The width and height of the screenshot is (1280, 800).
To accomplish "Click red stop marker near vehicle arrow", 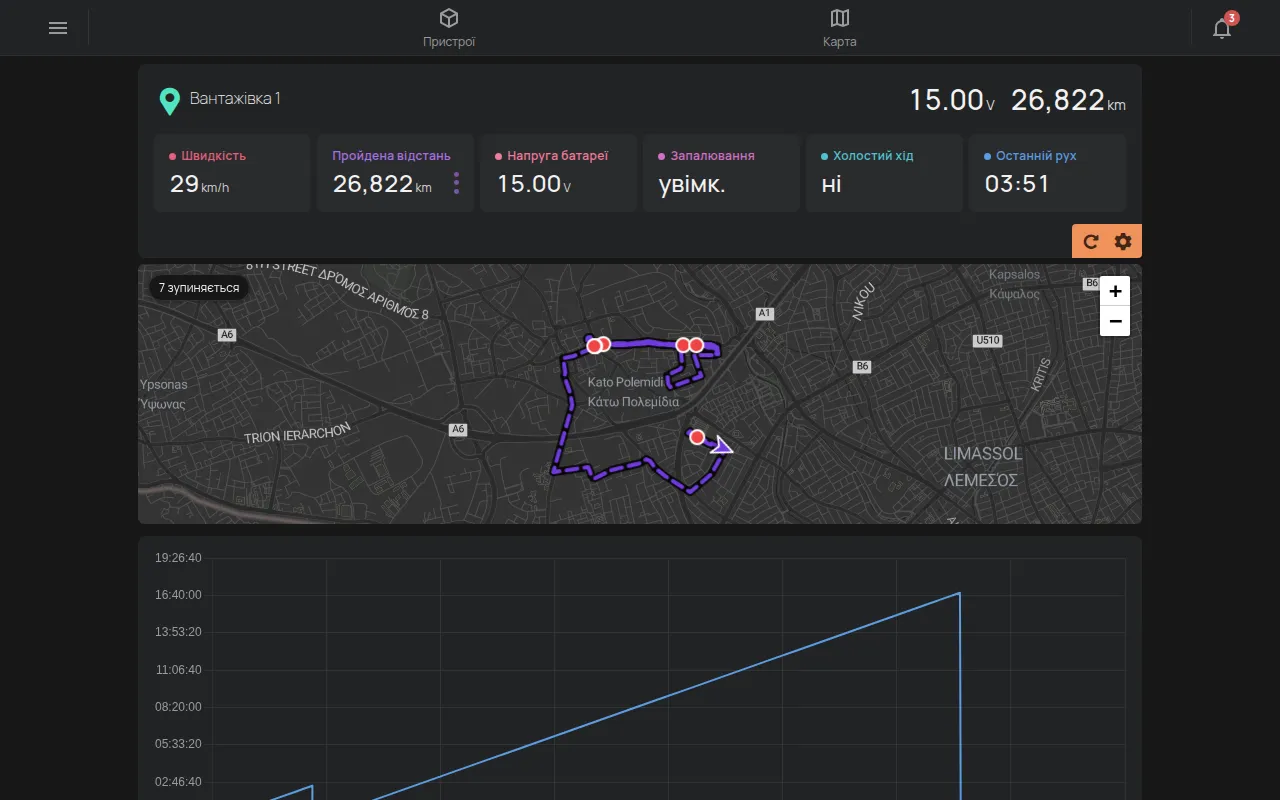I will [x=697, y=437].
